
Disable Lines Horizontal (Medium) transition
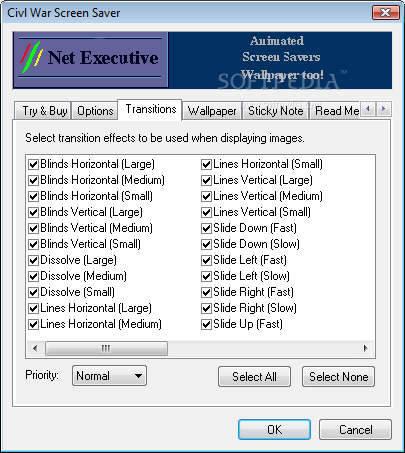33,324
